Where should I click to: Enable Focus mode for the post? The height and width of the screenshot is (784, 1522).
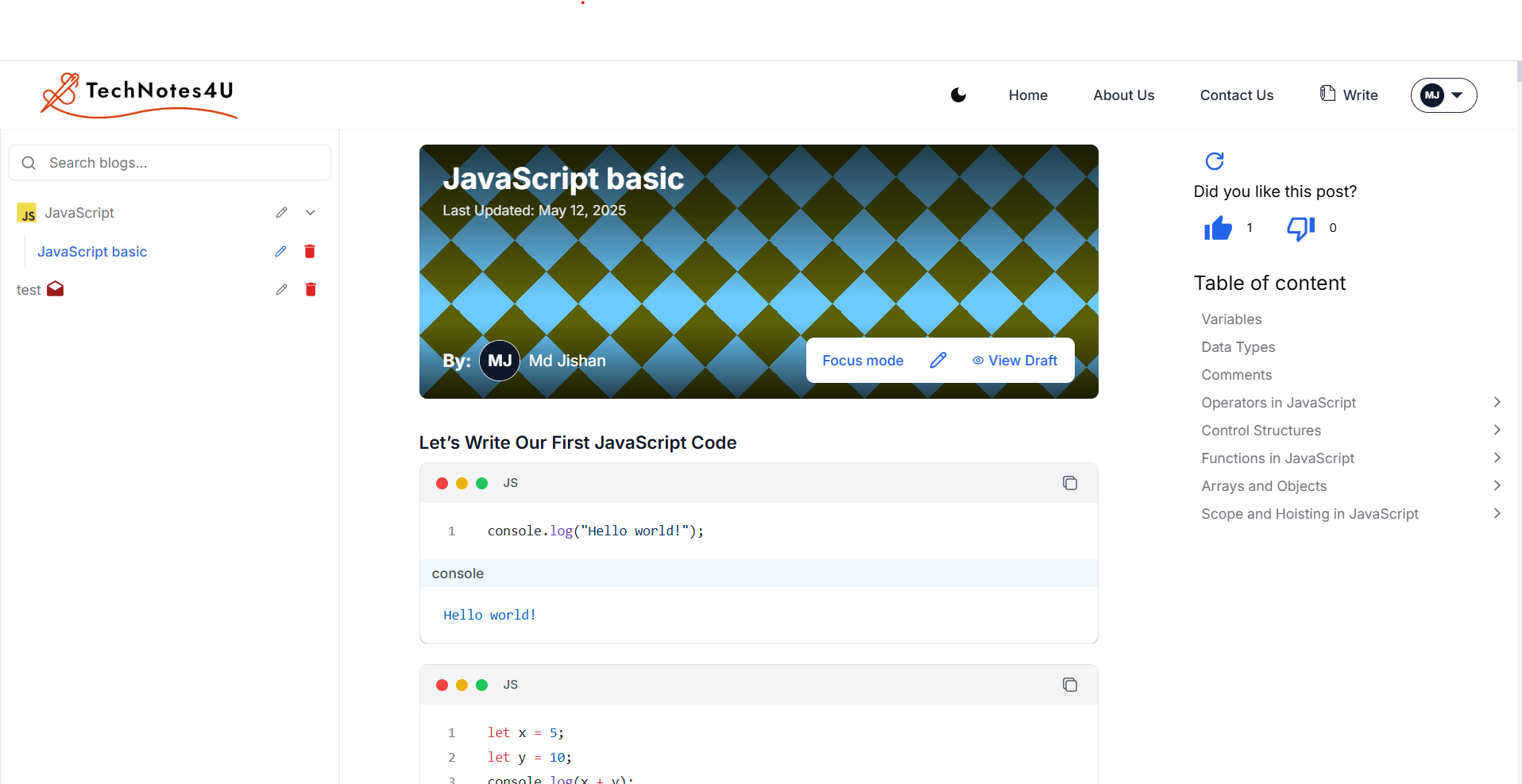point(863,361)
